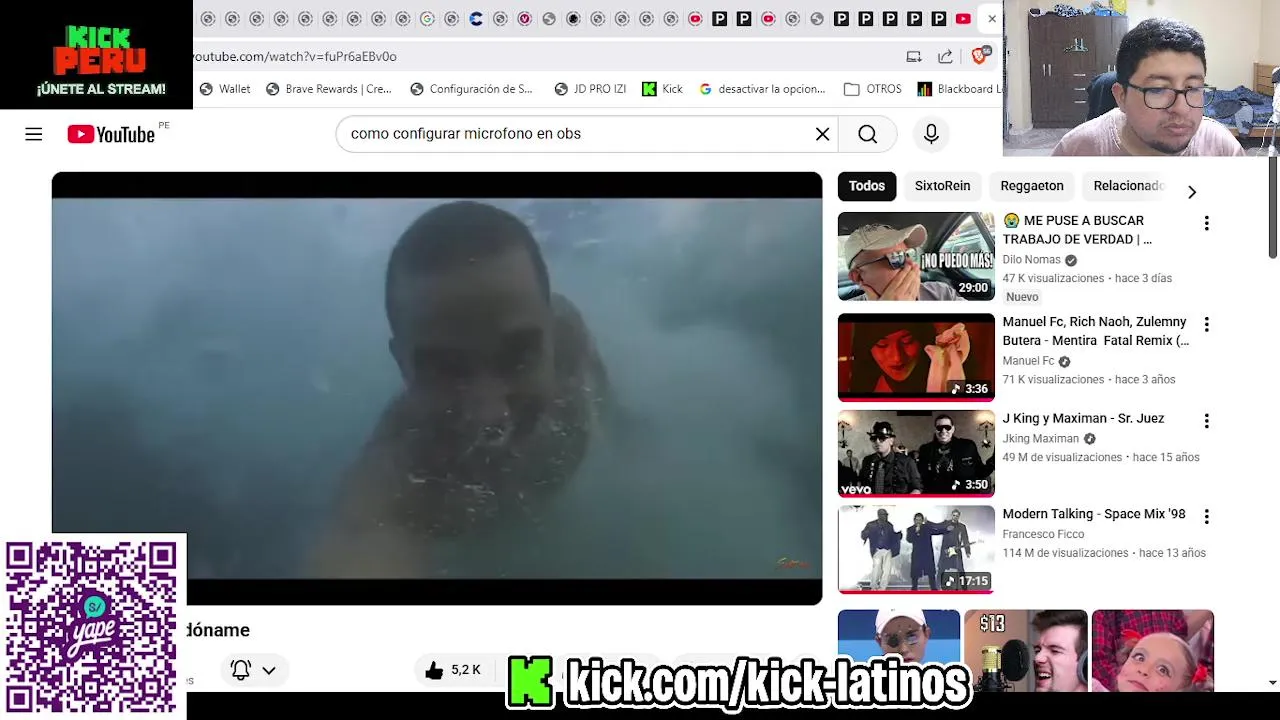Open the Short labeled $13
This screenshot has width=1280, height=720.
coord(1025,649)
